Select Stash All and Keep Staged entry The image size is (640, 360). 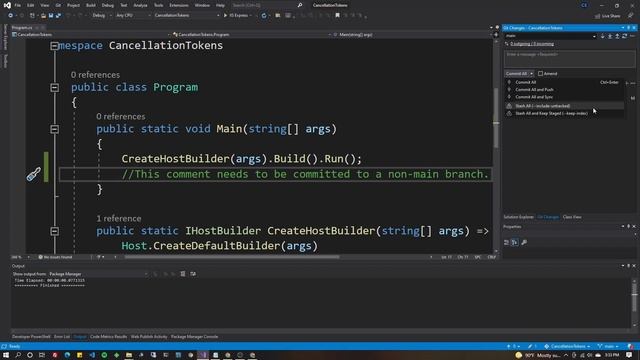tap(564, 113)
